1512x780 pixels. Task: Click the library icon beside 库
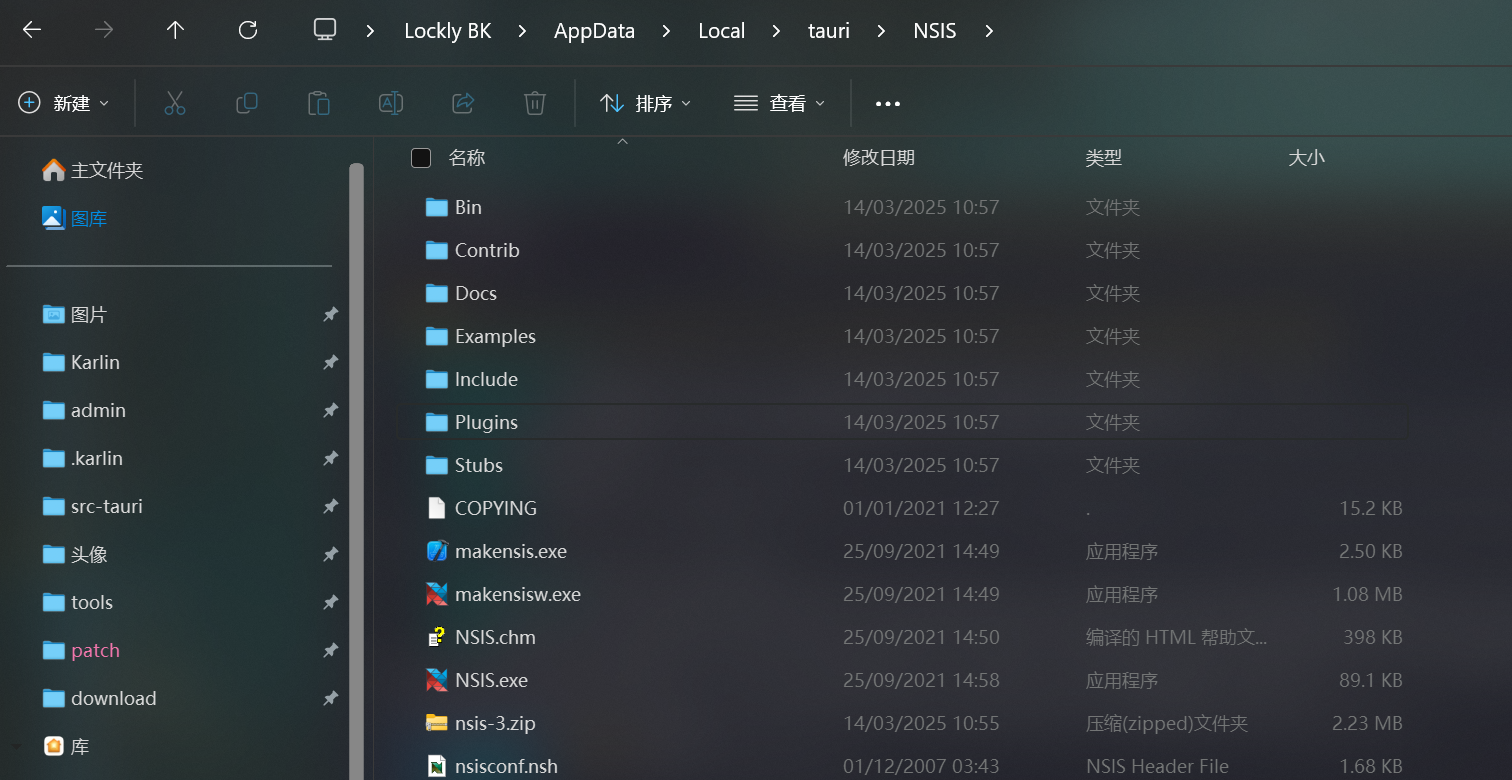54,746
